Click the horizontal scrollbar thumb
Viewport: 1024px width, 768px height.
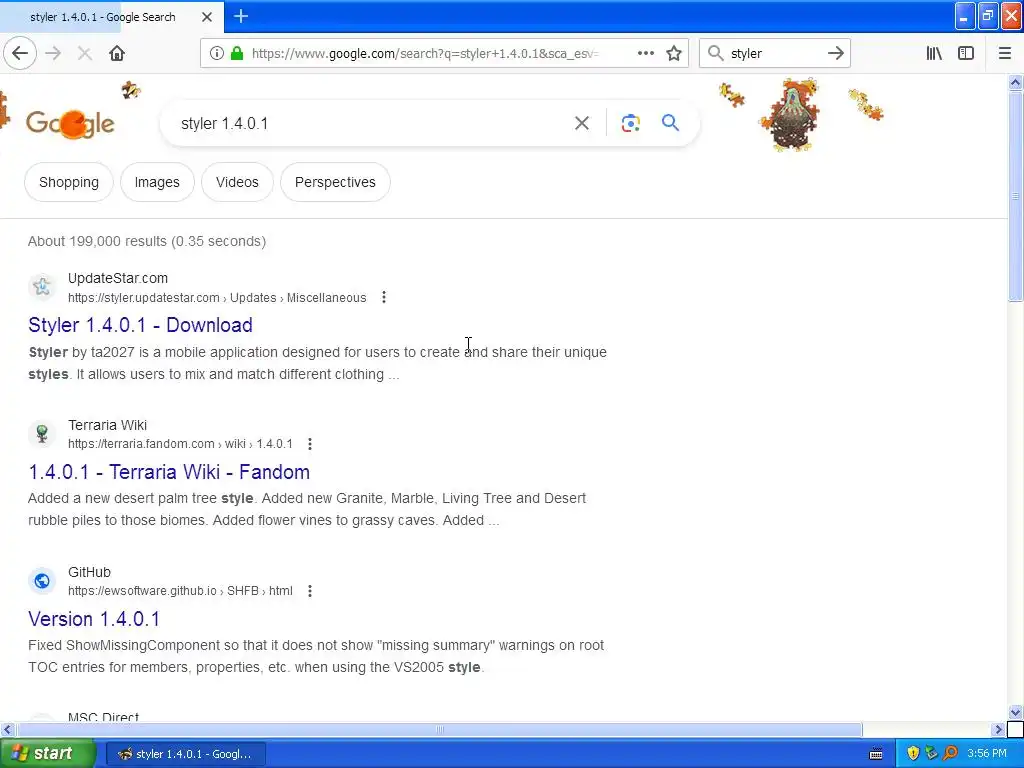(x=440, y=729)
